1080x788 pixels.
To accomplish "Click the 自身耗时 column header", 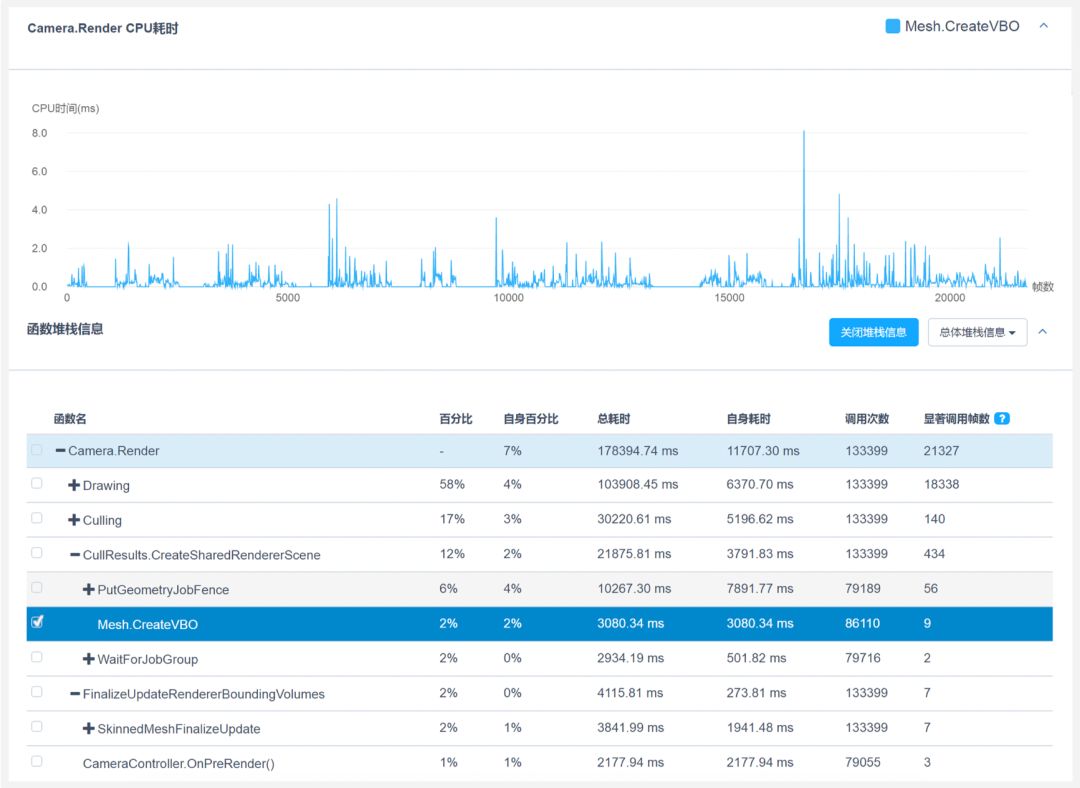I will (x=749, y=419).
